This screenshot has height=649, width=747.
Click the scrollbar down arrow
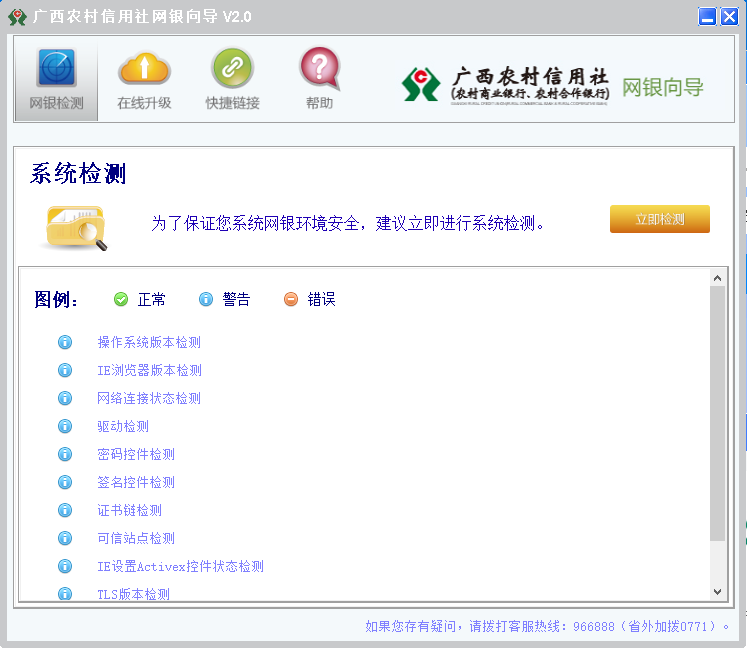click(717, 591)
